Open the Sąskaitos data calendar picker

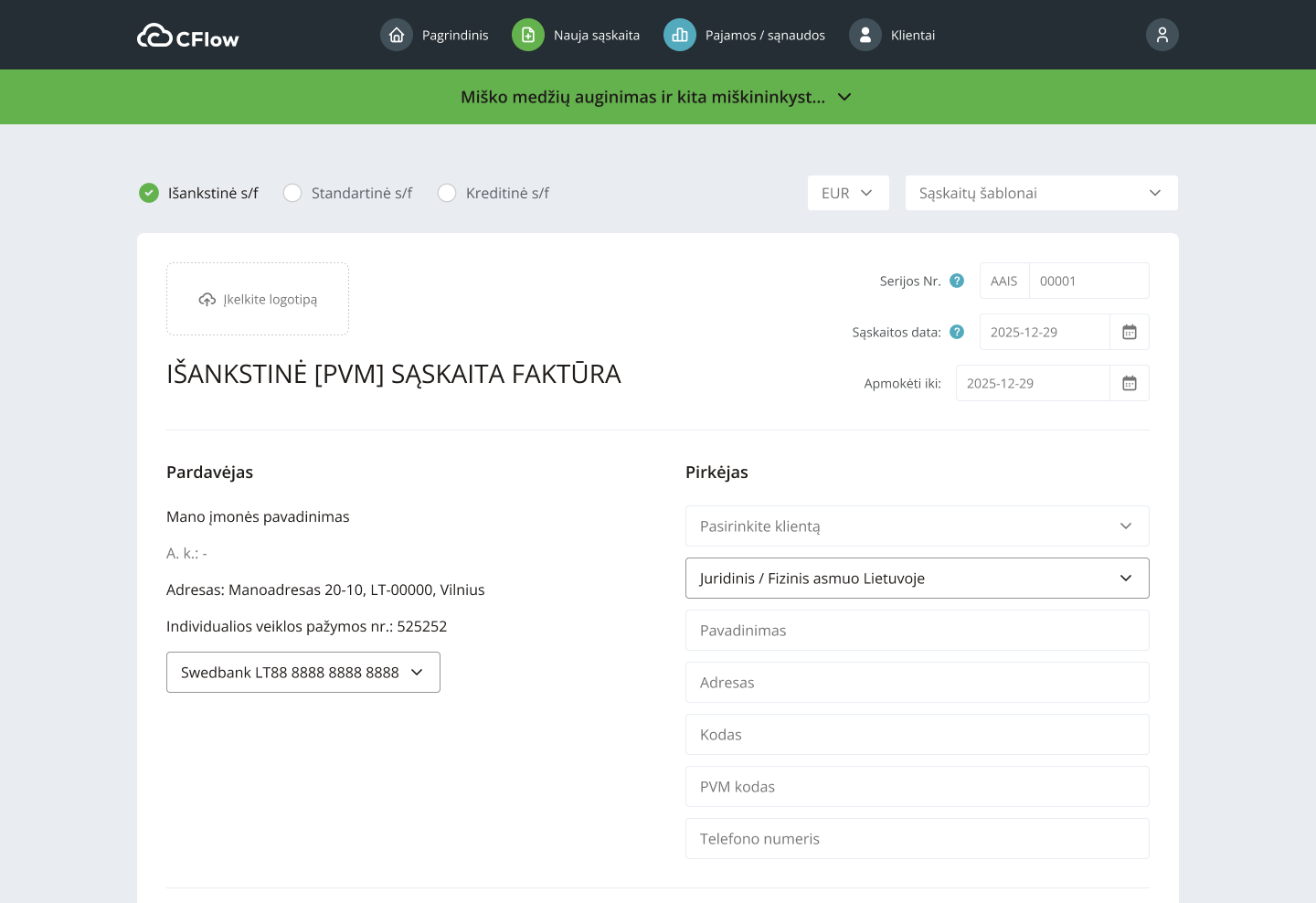point(1130,332)
